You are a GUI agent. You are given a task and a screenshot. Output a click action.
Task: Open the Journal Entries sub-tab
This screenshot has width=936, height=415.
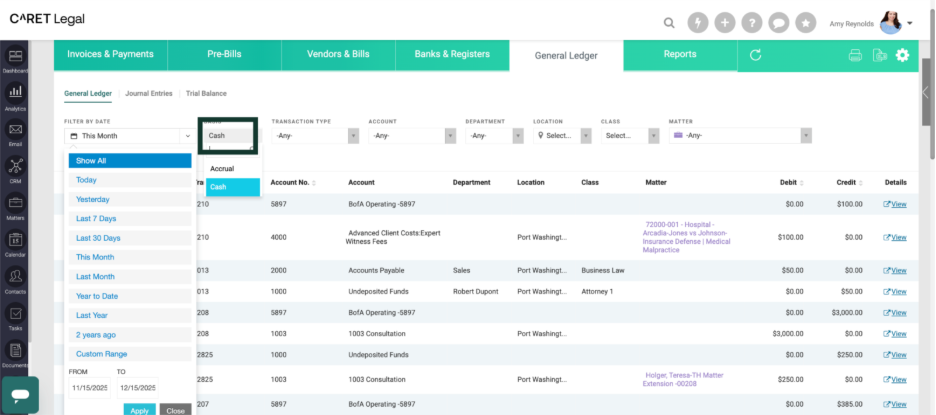click(x=149, y=93)
